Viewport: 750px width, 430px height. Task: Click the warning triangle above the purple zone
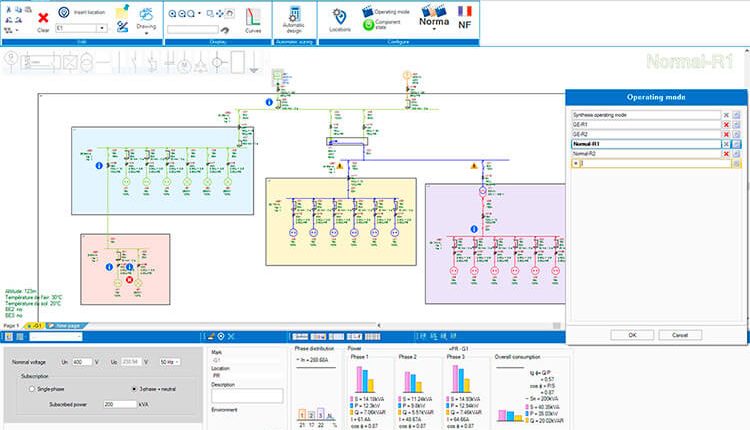pos(474,166)
